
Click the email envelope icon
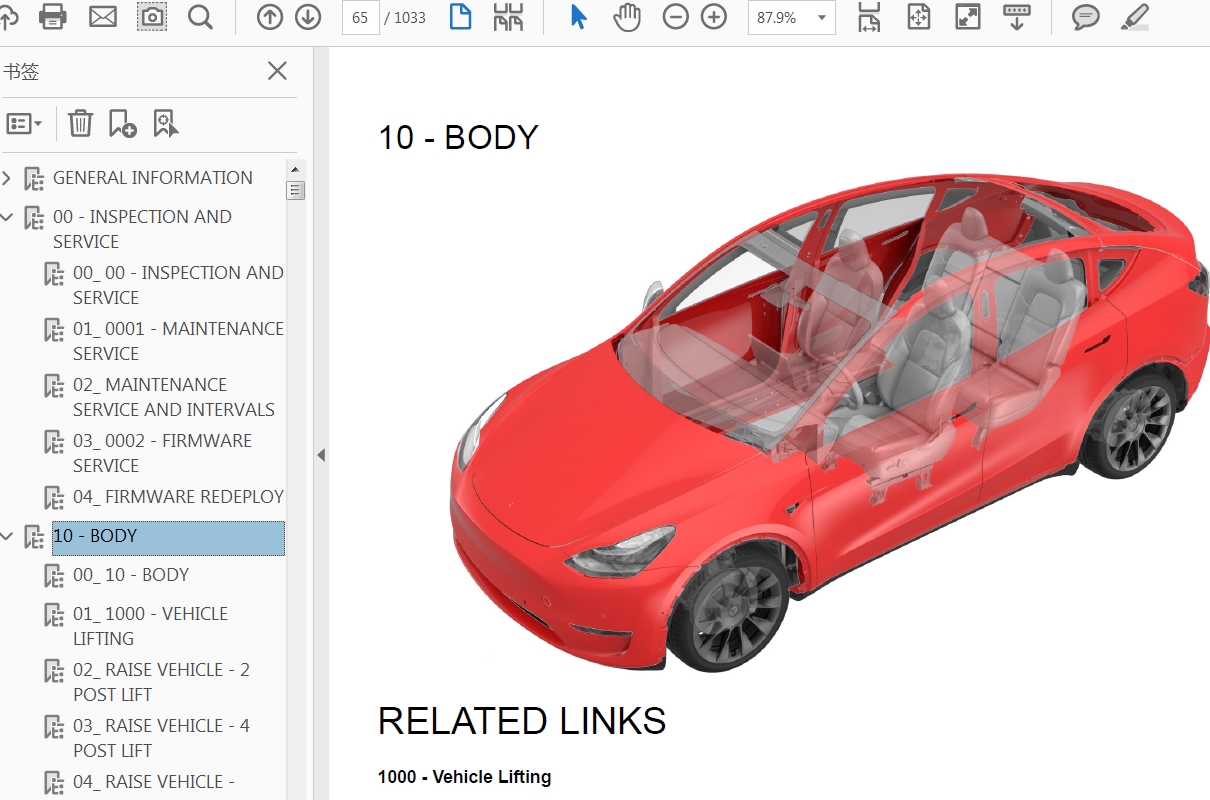pyautogui.click(x=103, y=17)
